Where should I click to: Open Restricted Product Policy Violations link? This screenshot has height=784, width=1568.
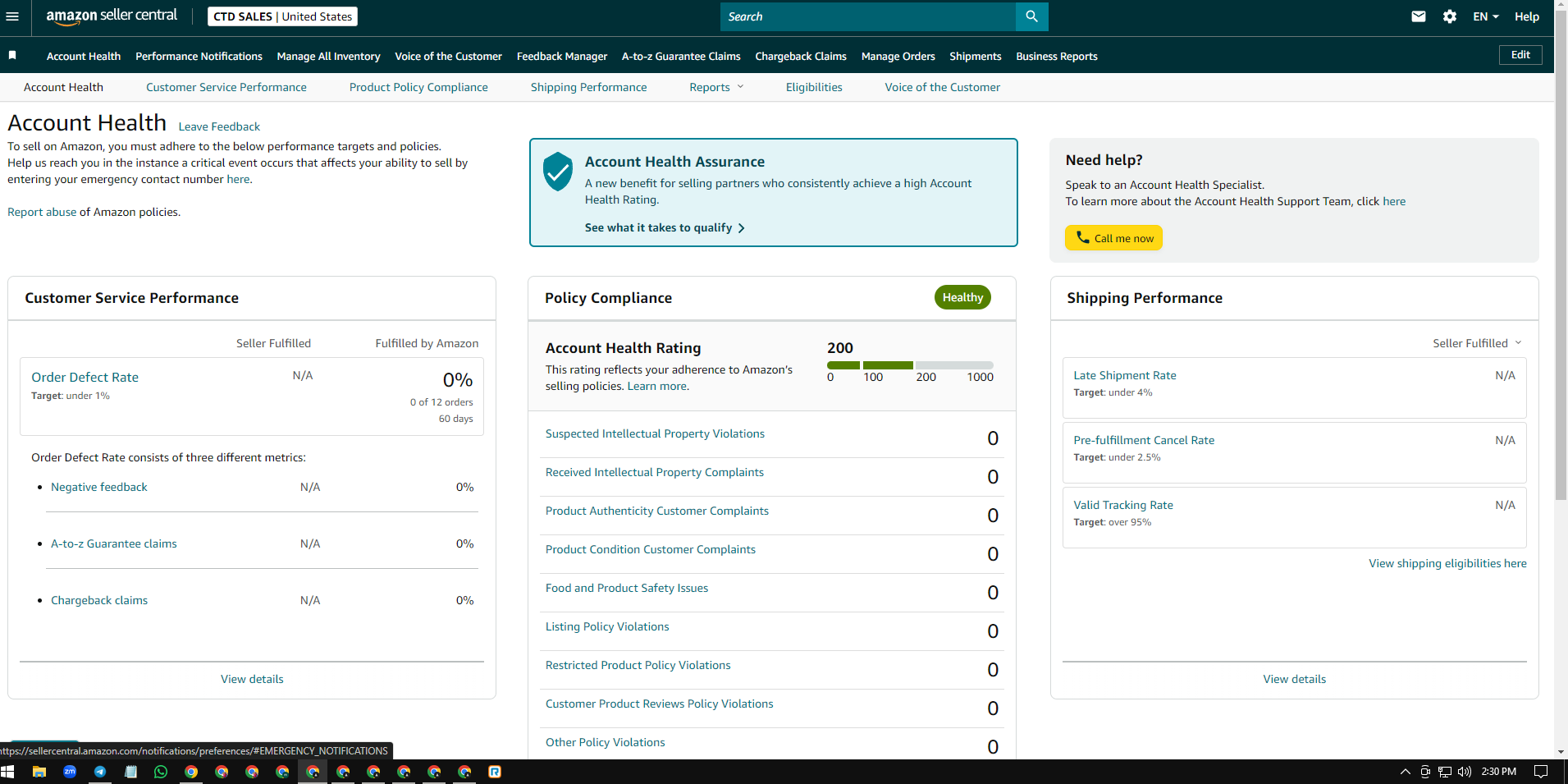(x=638, y=665)
